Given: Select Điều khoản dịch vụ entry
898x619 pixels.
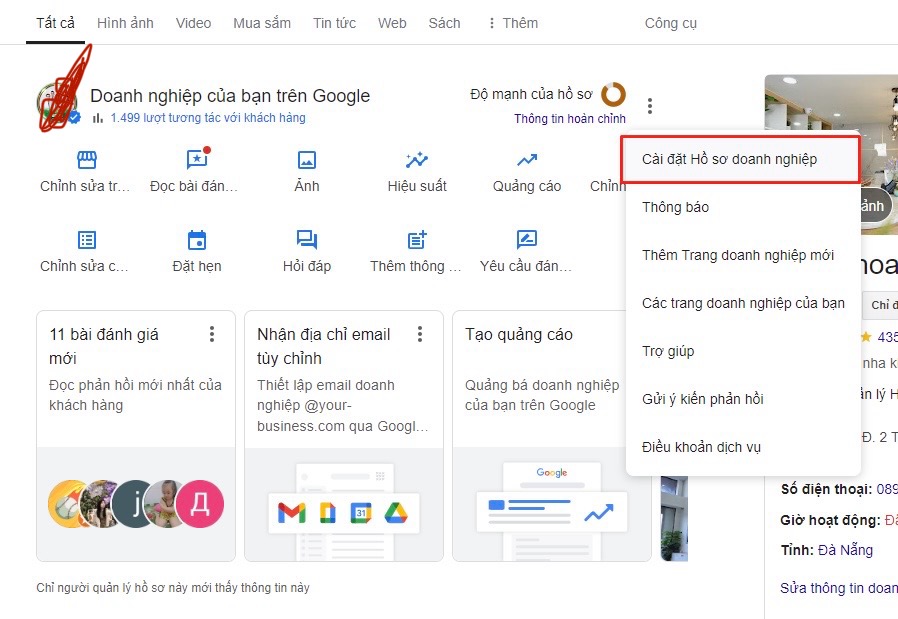Looking at the screenshot, I should pyautogui.click(x=743, y=447).
